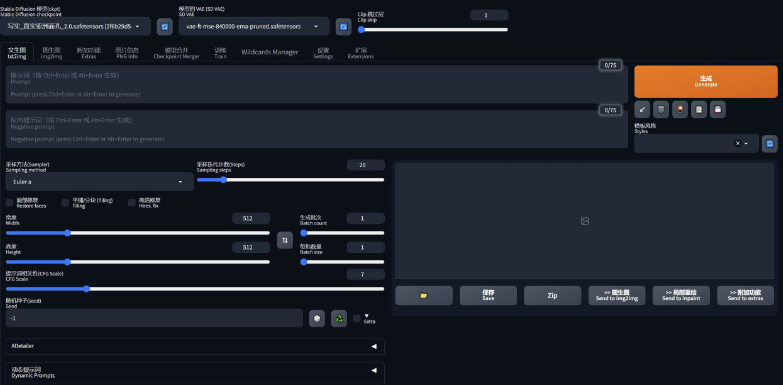Open the Wildcards Manager tab
This screenshot has height=385, width=783.
(270, 52)
